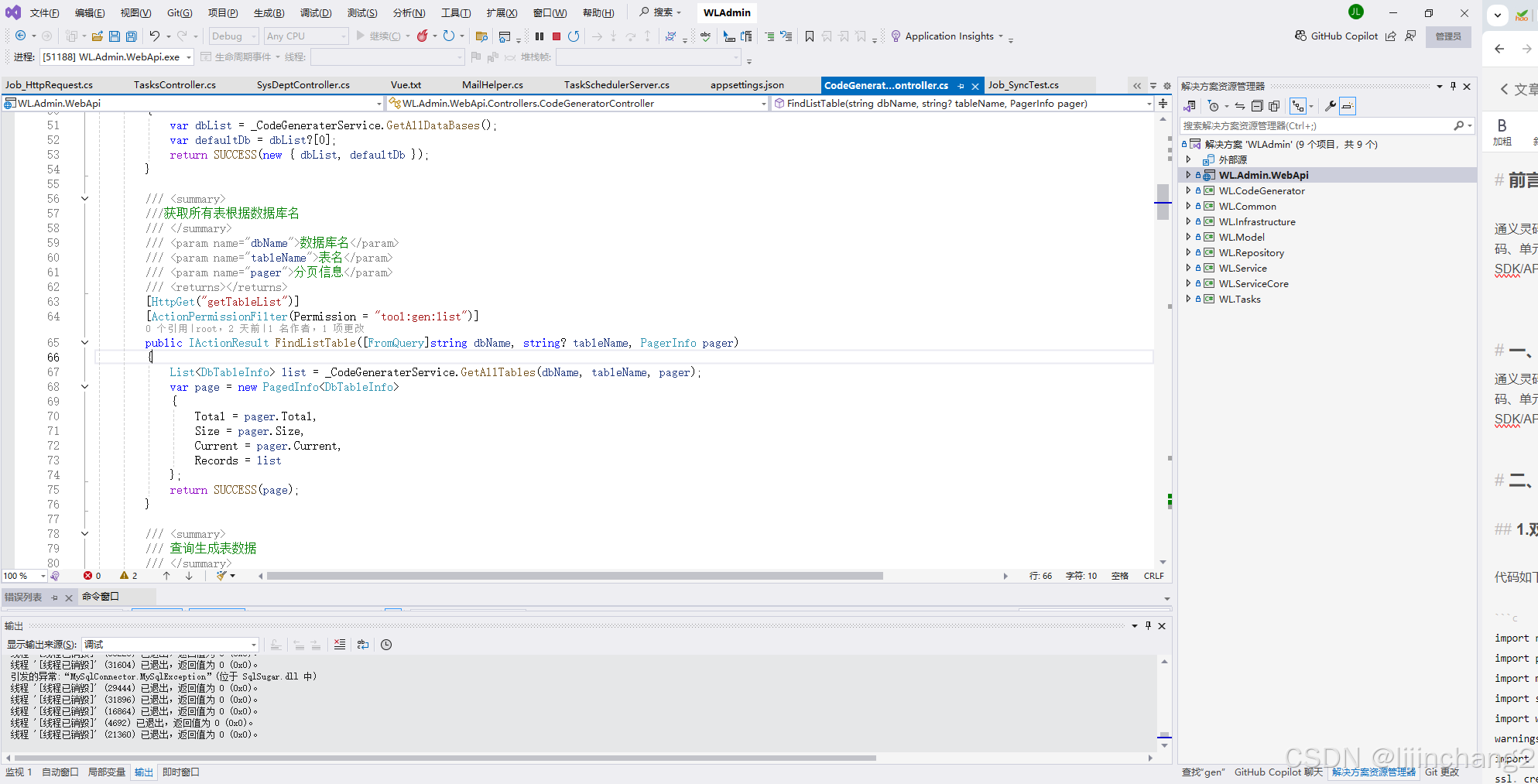Show timestamps clock in Output panel
This screenshot has width=1538, height=784.
[386, 645]
